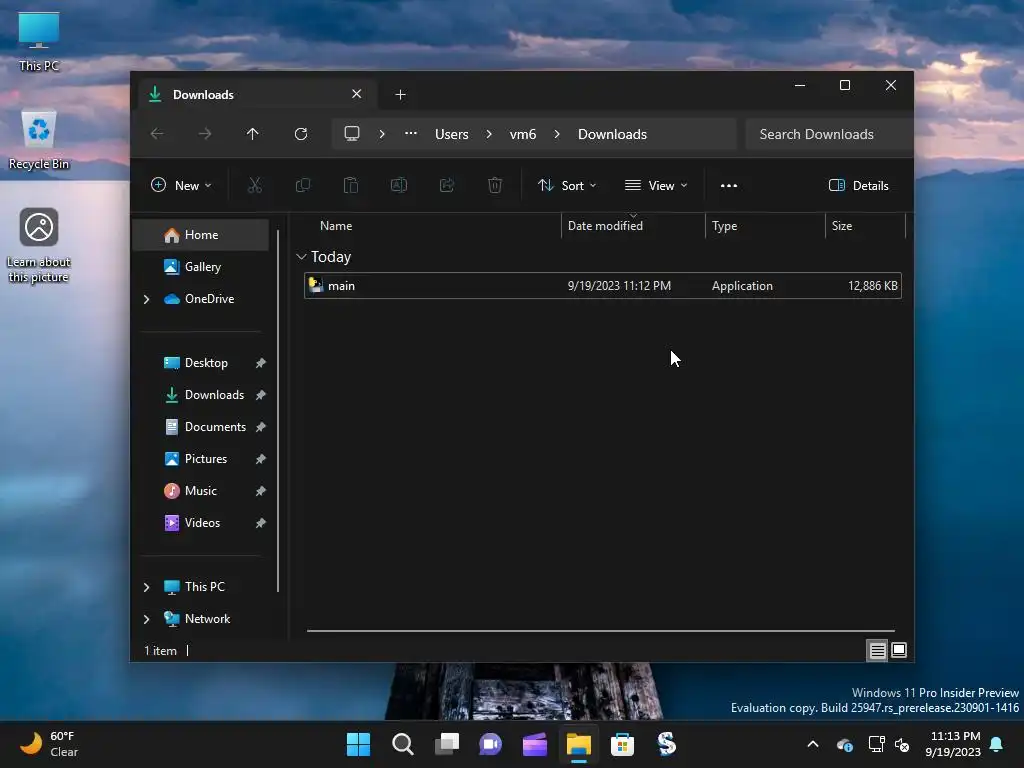The height and width of the screenshot is (768, 1024).
Task: Expand Network in navigation pane
Action: (147, 619)
